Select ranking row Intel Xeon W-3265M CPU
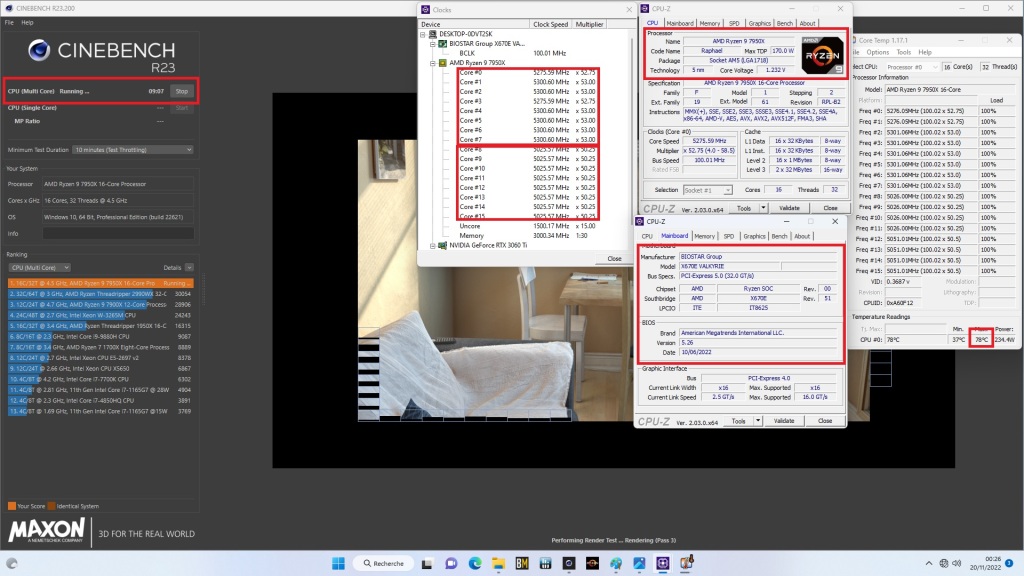This screenshot has width=1024, height=576. point(101,315)
